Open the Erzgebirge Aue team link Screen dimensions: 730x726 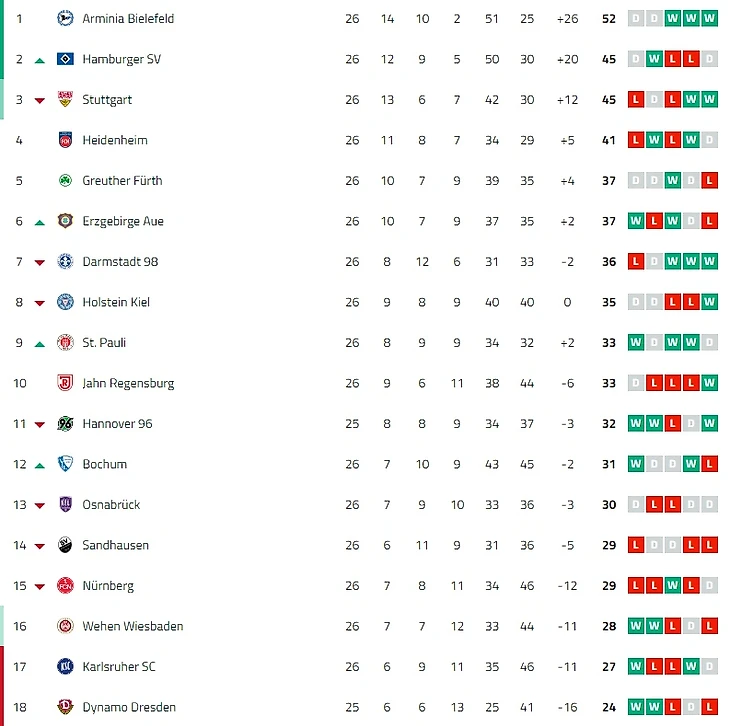[x=123, y=221]
